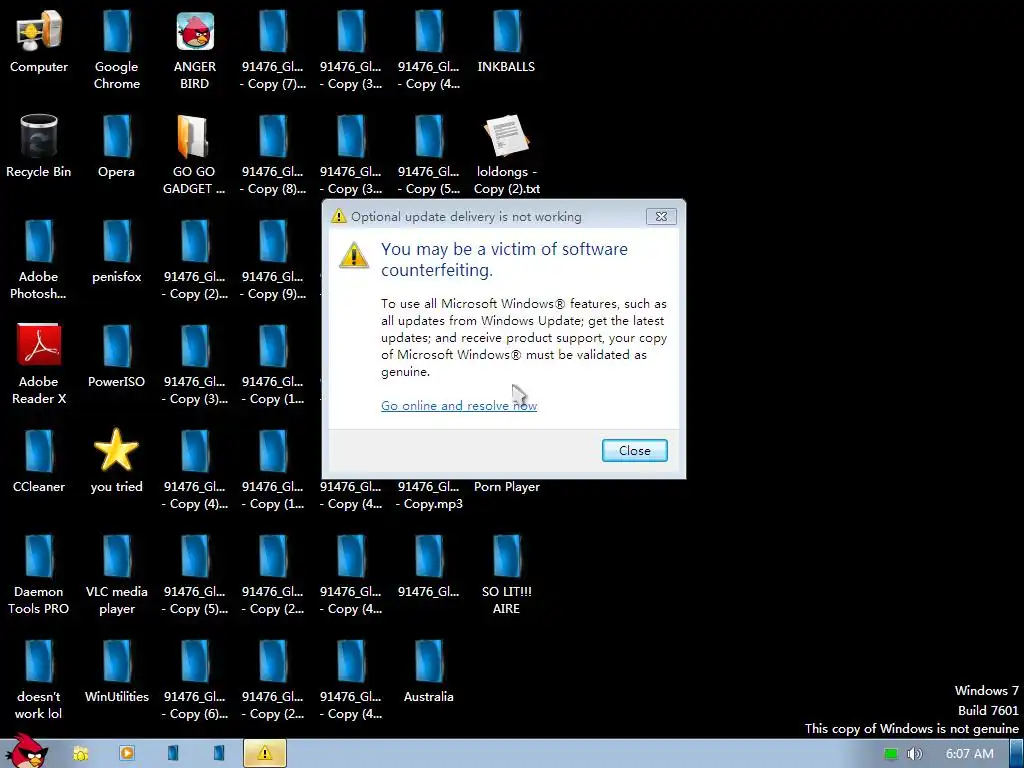Open Windows Media Player from taskbar
1024x768 pixels.
click(x=127, y=754)
